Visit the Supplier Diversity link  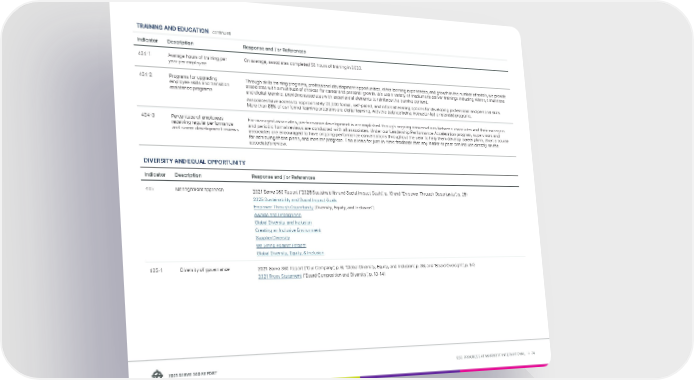coord(273,238)
